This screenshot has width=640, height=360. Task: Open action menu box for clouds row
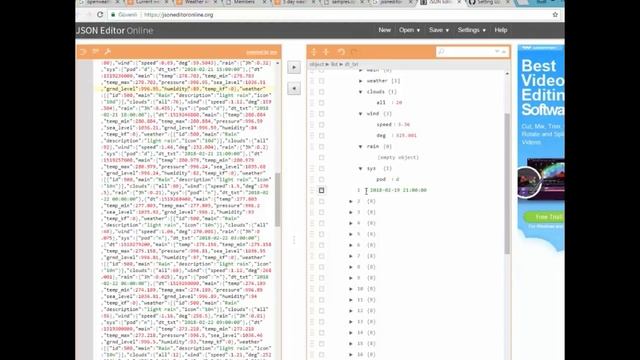(322, 92)
